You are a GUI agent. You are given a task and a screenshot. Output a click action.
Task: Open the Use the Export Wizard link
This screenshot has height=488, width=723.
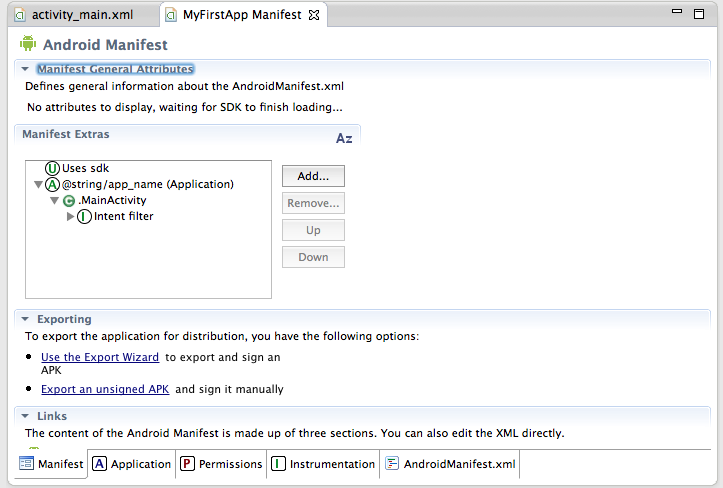100,357
